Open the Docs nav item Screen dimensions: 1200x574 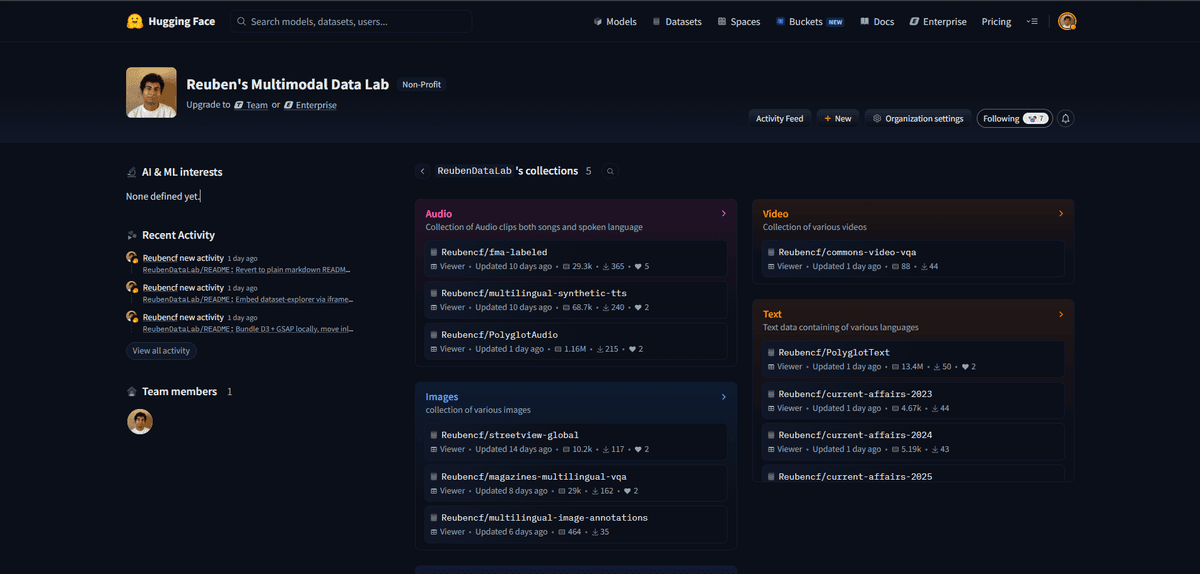877,21
